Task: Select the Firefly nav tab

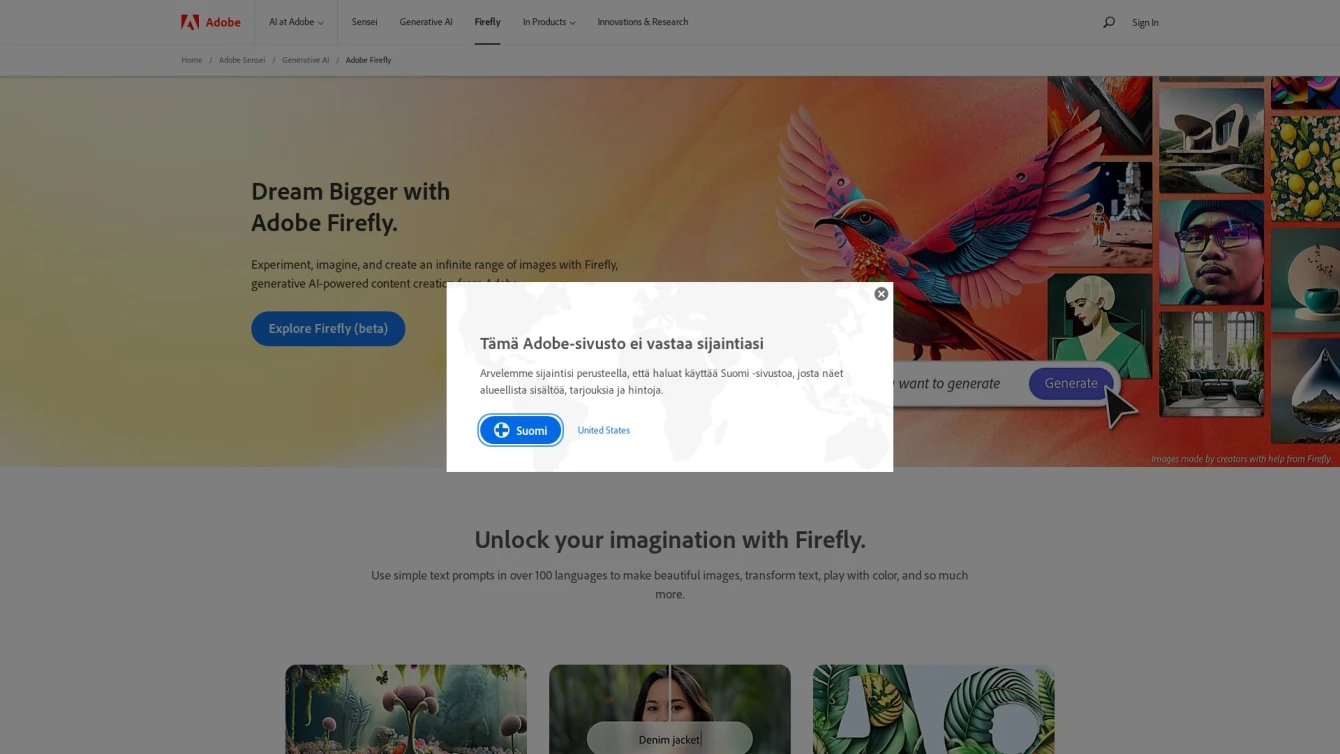Action: 487,22
